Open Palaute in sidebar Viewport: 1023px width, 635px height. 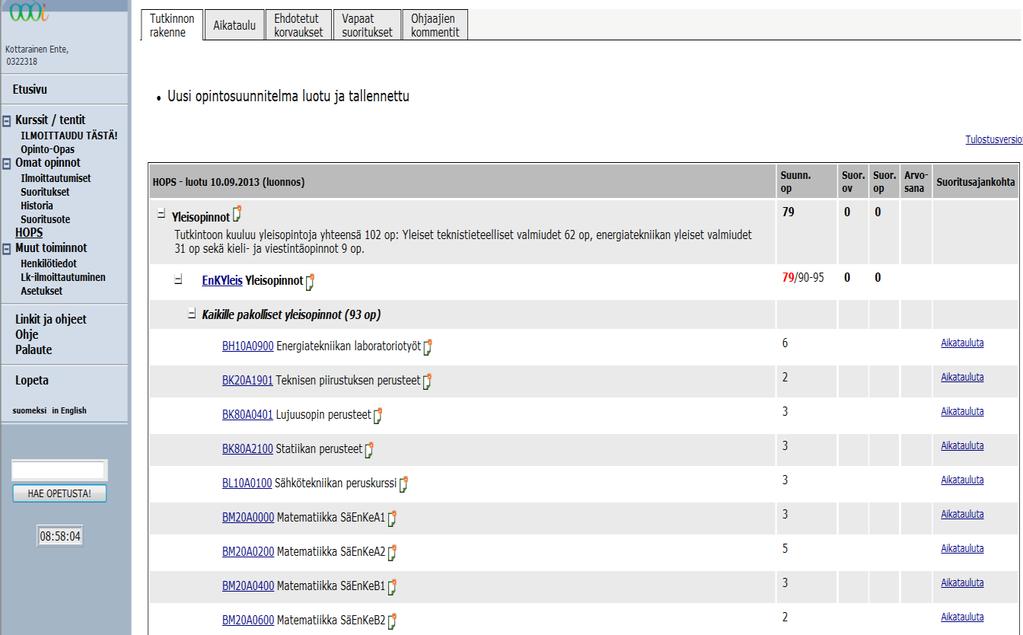point(33,349)
